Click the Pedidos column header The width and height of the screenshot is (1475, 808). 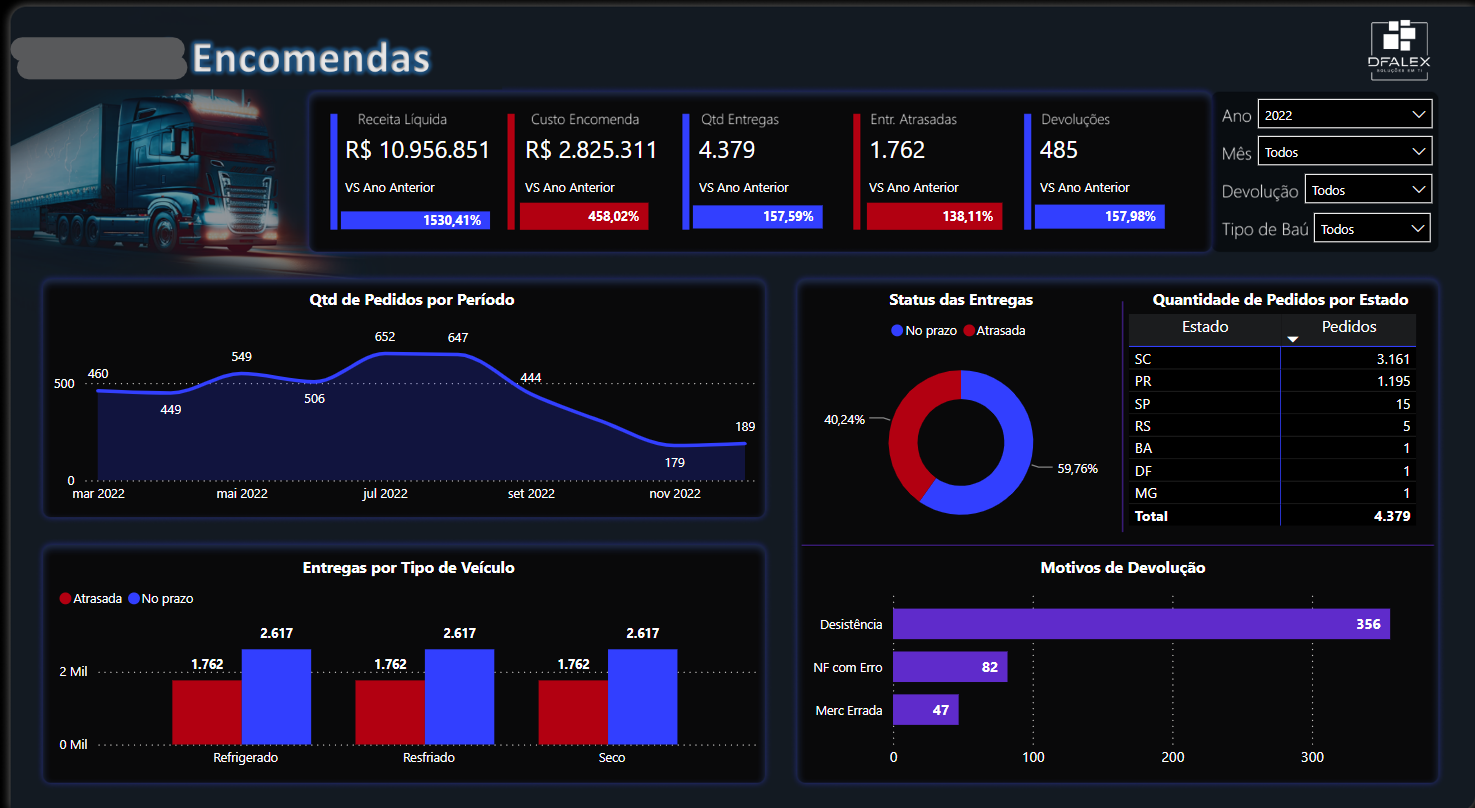tap(1349, 327)
